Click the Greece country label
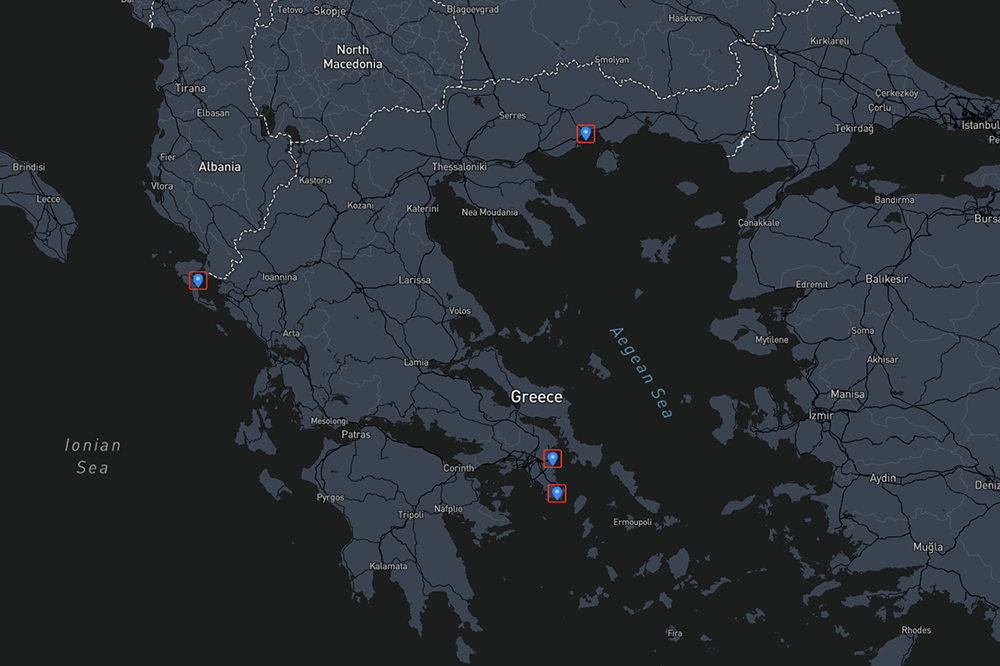The width and height of the screenshot is (1000, 666). (x=536, y=397)
